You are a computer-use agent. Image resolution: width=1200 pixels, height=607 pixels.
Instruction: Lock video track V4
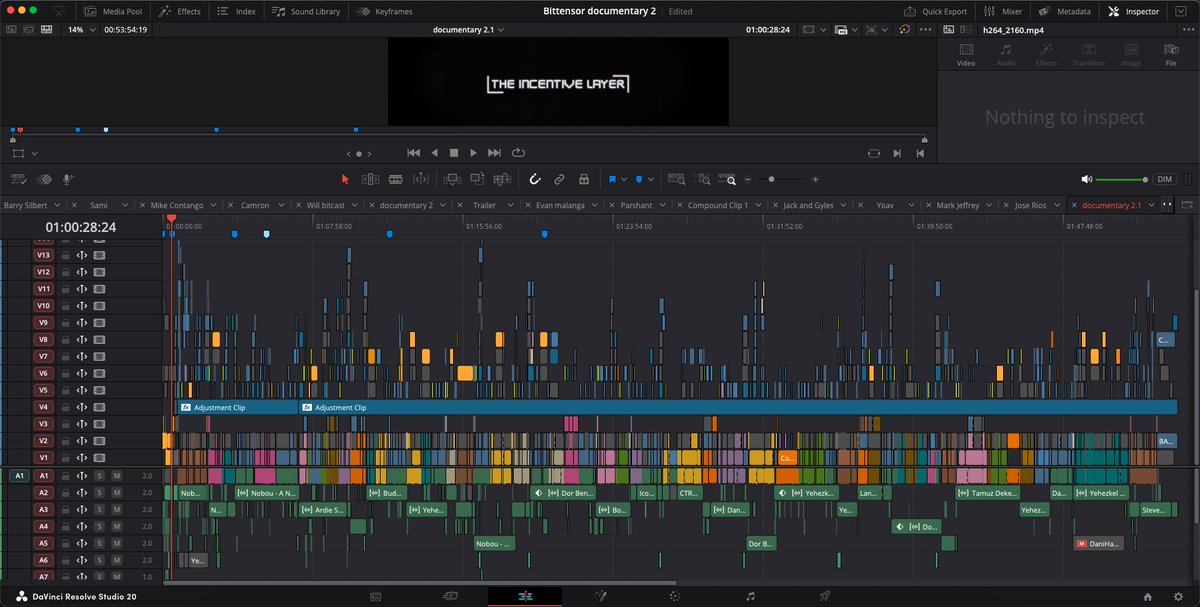(64, 408)
